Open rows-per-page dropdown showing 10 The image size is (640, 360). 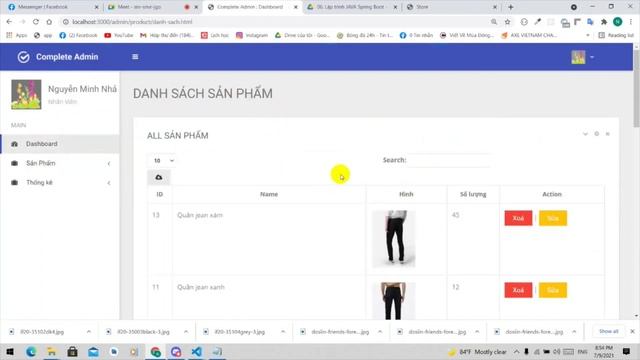point(162,160)
